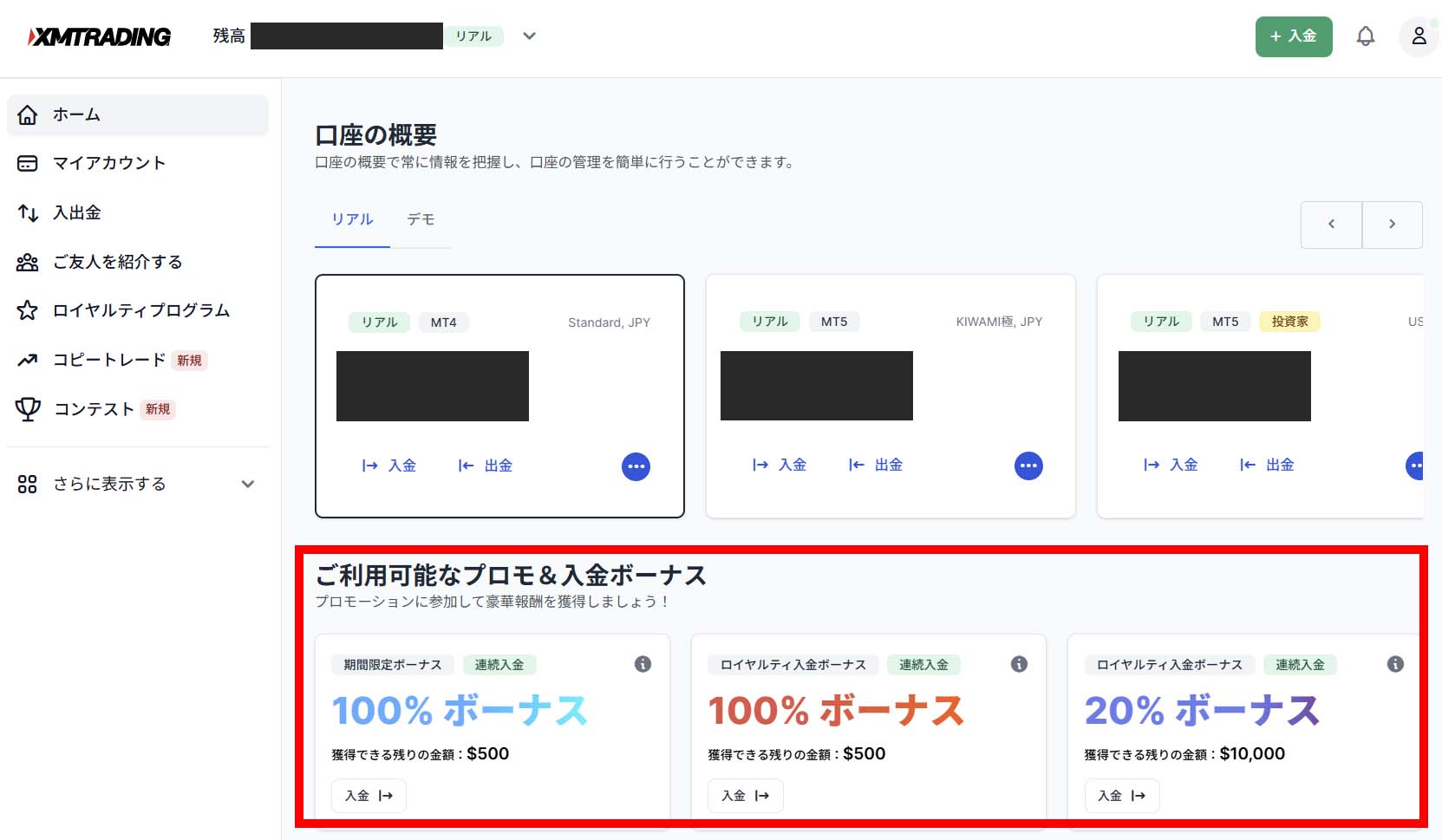Click 入金 button on 期間限定ボーナス card
This screenshot has width=1442, height=840.
(369, 796)
